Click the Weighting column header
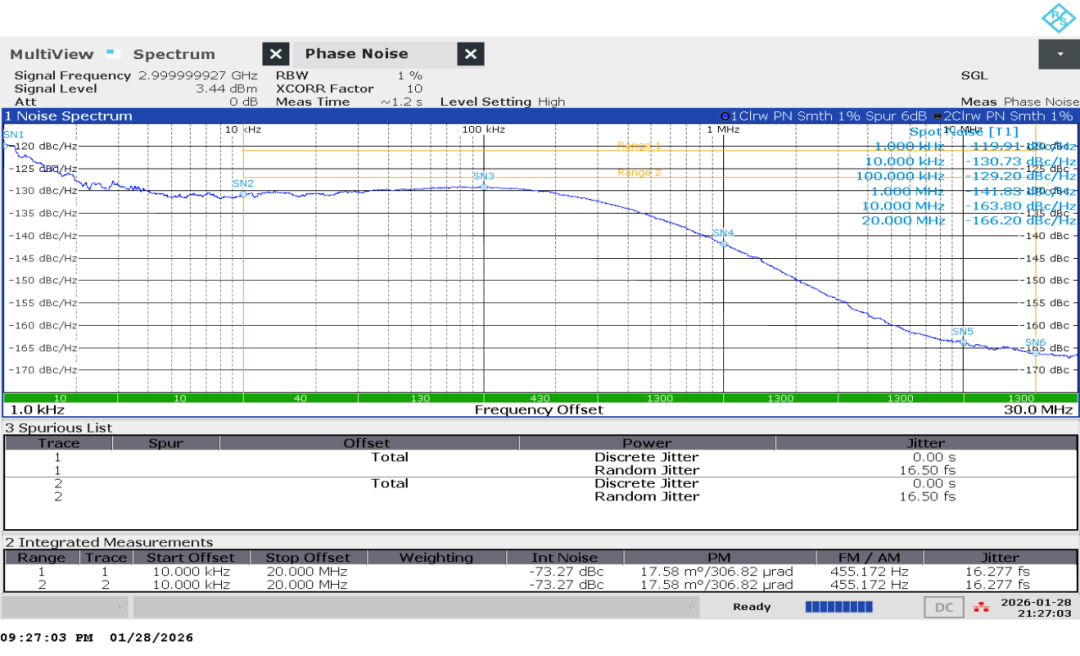This screenshot has width=1080, height=656. (x=437, y=557)
